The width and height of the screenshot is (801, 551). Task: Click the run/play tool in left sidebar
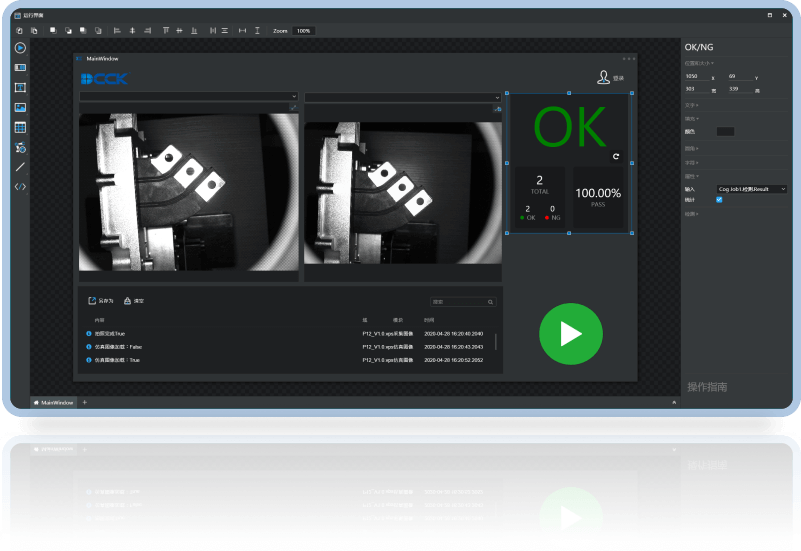coord(20,47)
